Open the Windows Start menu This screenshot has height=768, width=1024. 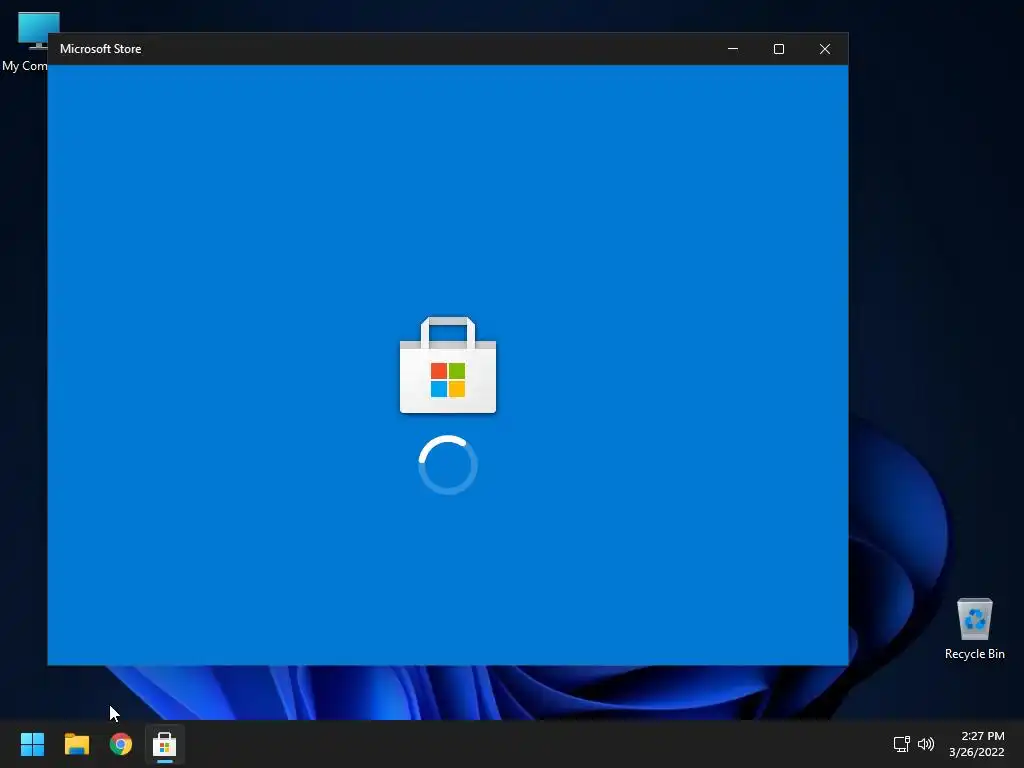[x=32, y=744]
